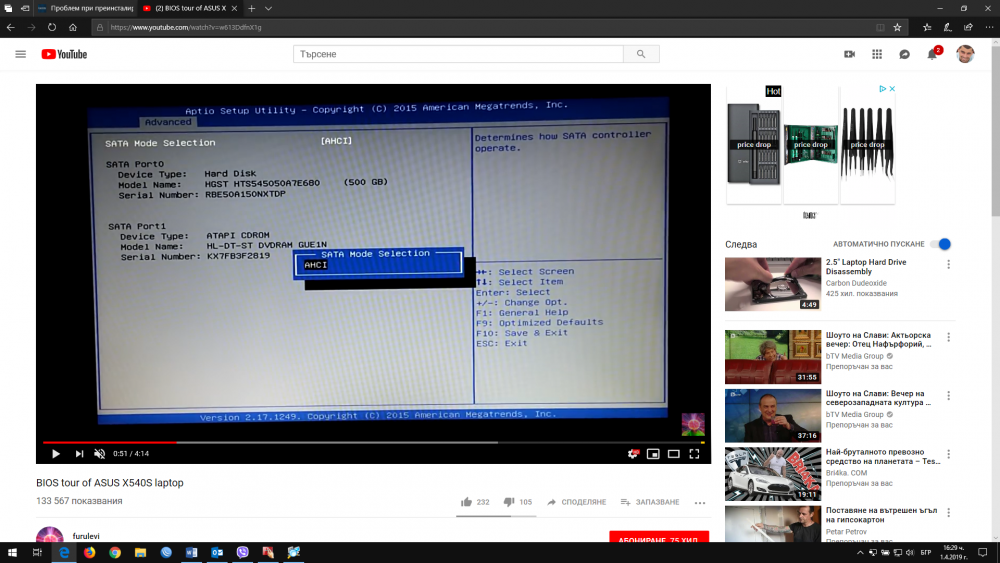Open Edge reading view icon
Image resolution: width=1000 pixels, height=563 pixels.
click(x=880, y=27)
